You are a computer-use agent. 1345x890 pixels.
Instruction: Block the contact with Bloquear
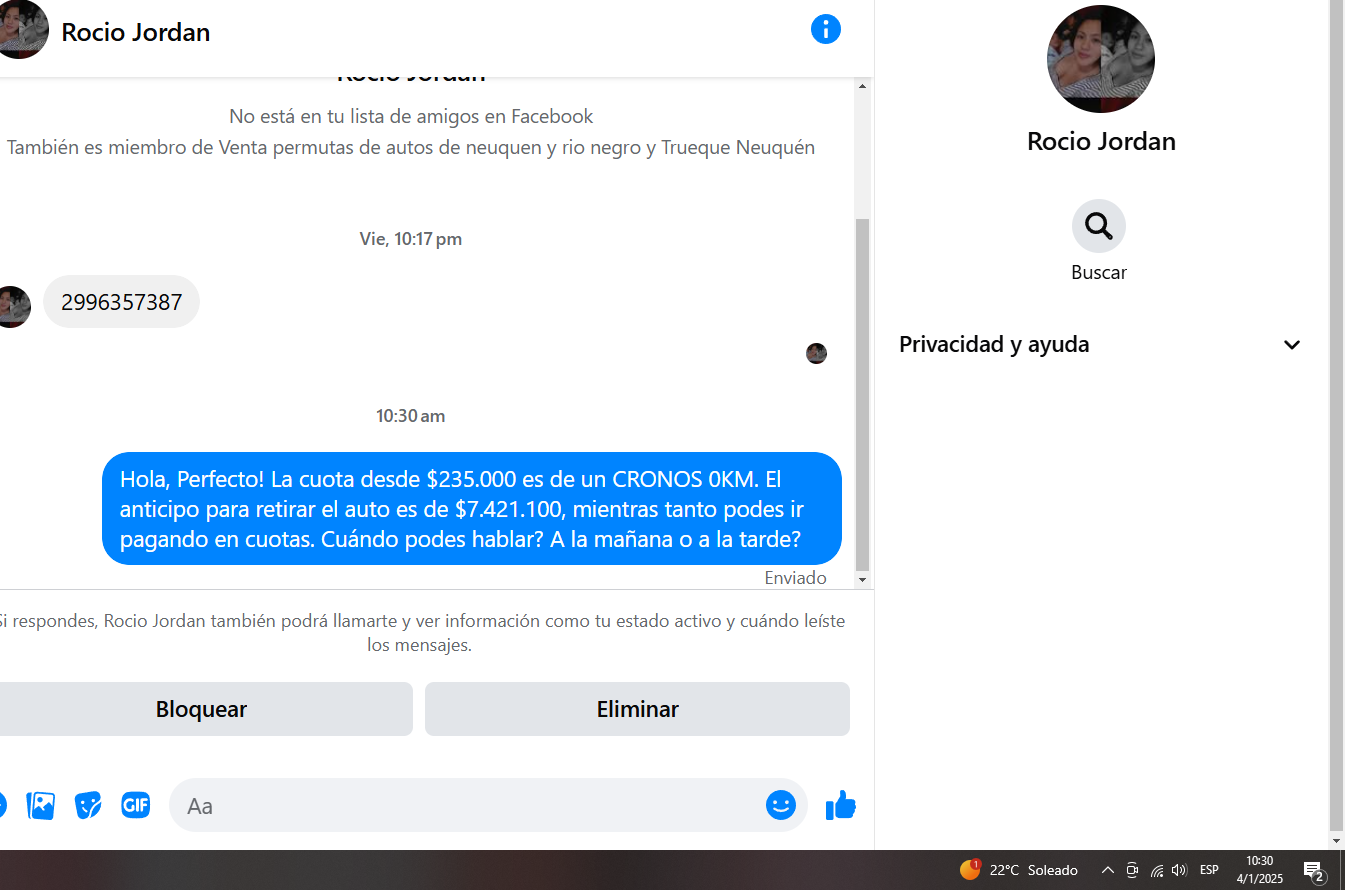(201, 709)
